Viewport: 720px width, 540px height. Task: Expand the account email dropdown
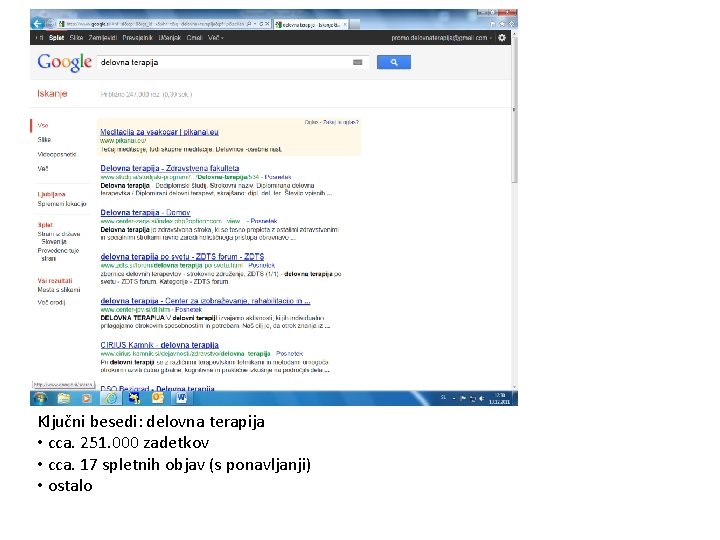(x=442, y=38)
